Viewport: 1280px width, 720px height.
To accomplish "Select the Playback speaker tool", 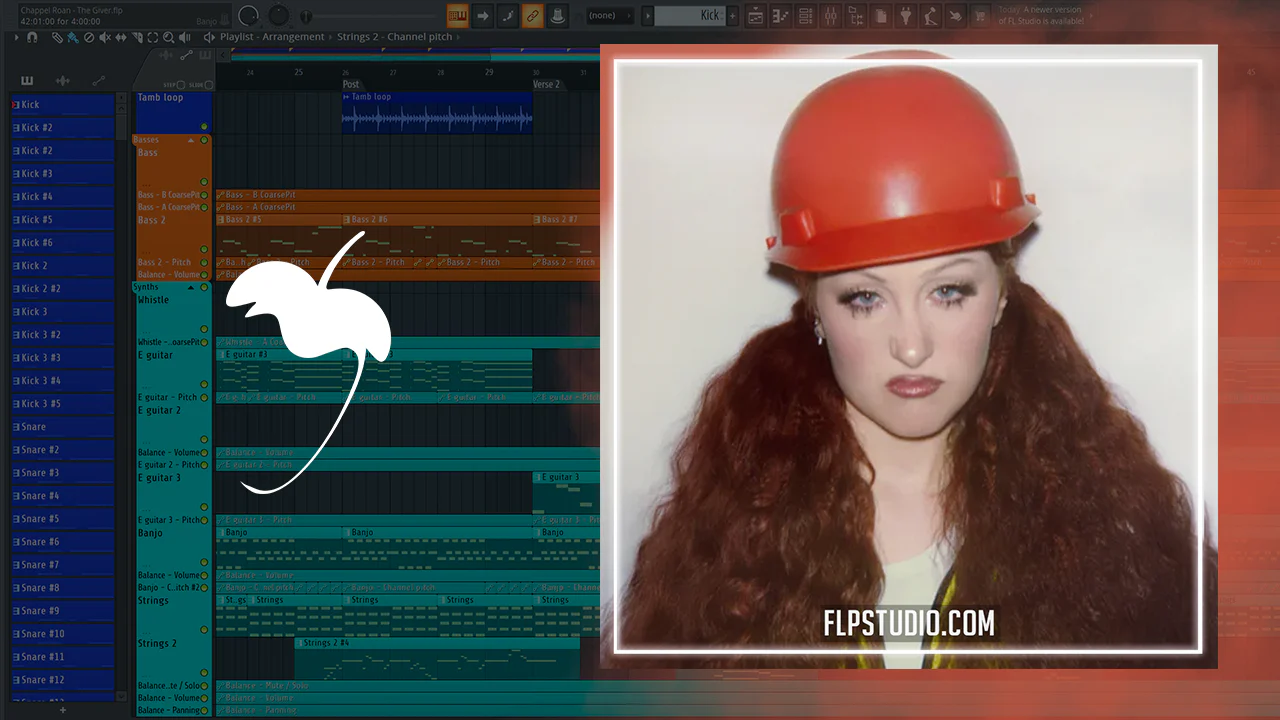I will (185, 37).
